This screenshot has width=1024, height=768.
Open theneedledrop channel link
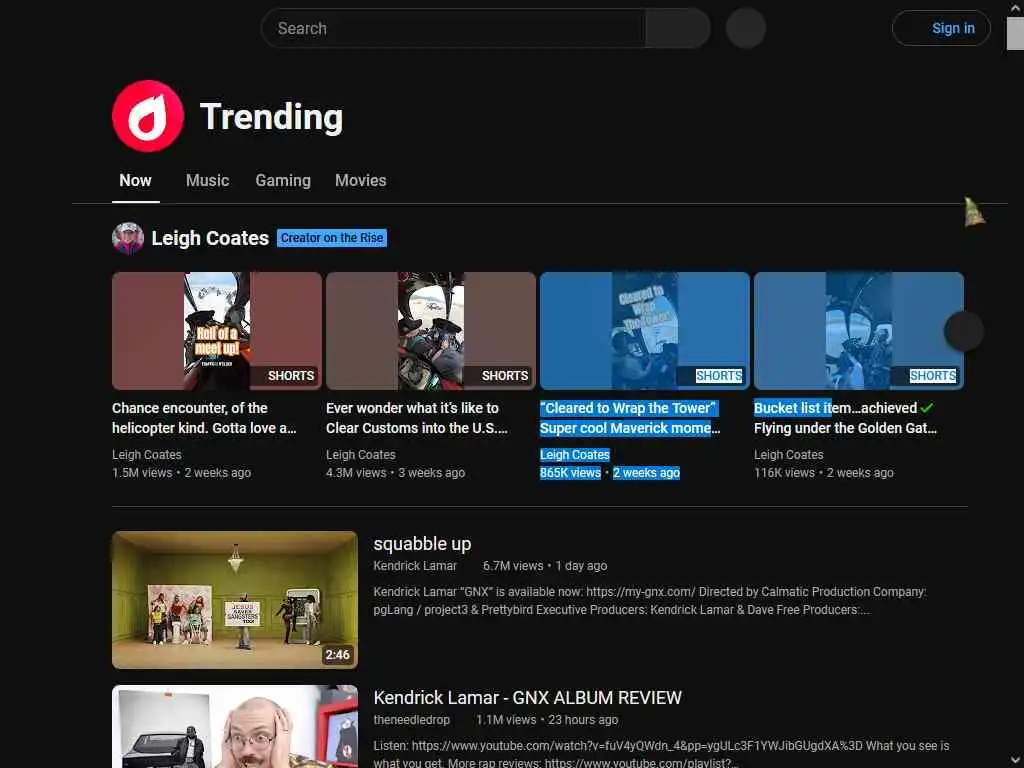coord(411,720)
